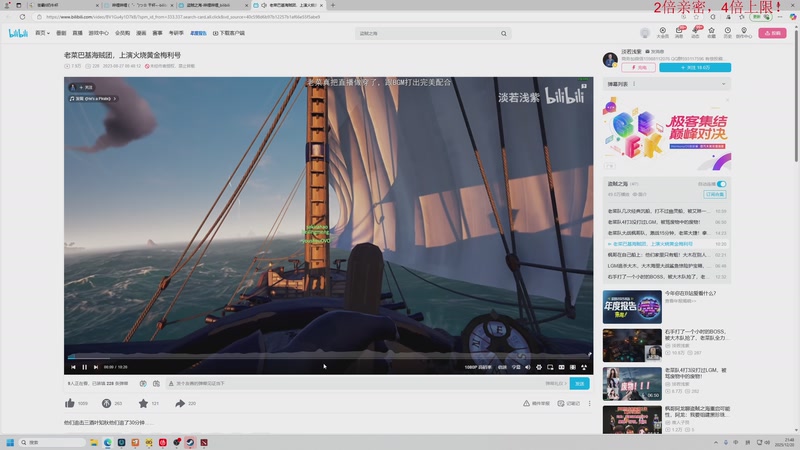Screen dimensions: 800x450
Task: Go to 会员购 in navigation bar
Action: click(x=122, y=33)
